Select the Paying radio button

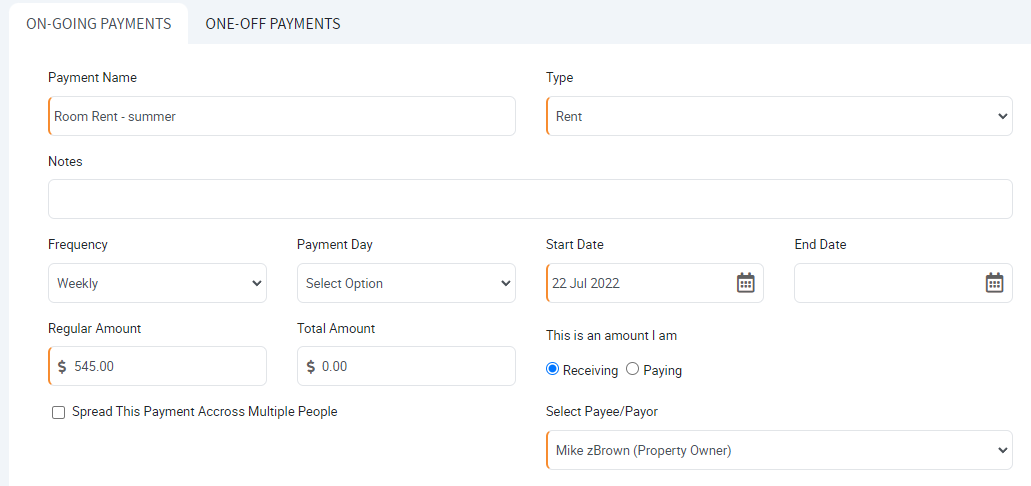633,369
